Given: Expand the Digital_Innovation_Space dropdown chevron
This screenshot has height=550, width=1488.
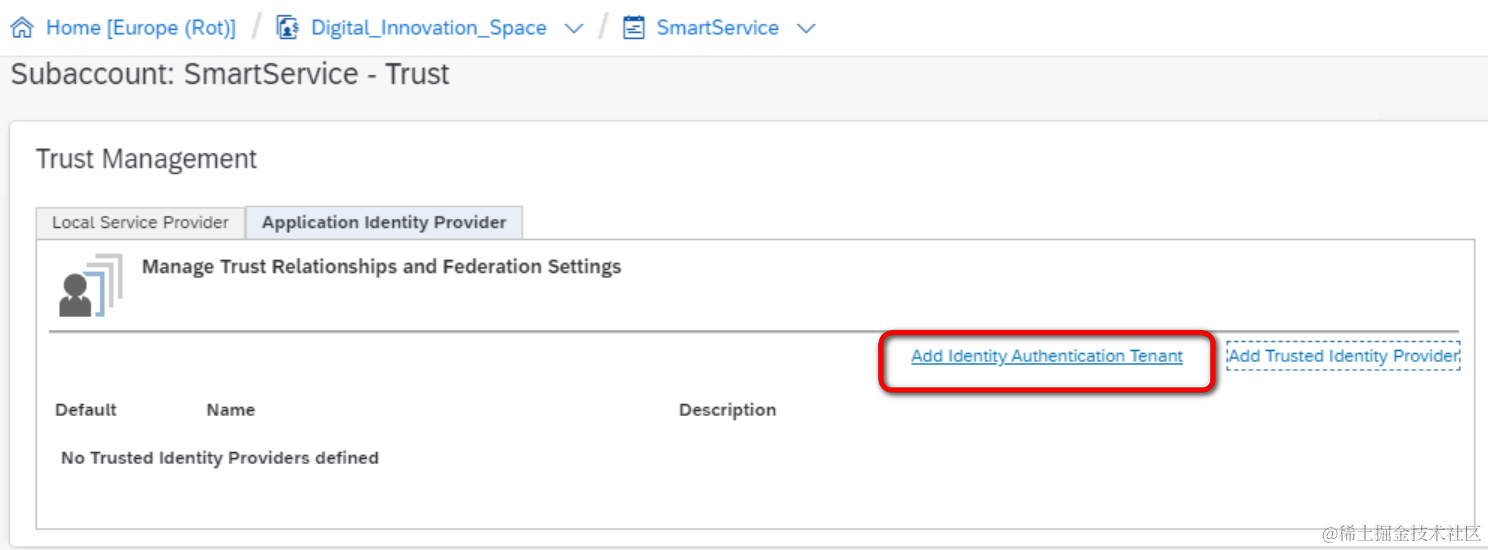Looking at the screenshot, I should [x=574, y=29].
